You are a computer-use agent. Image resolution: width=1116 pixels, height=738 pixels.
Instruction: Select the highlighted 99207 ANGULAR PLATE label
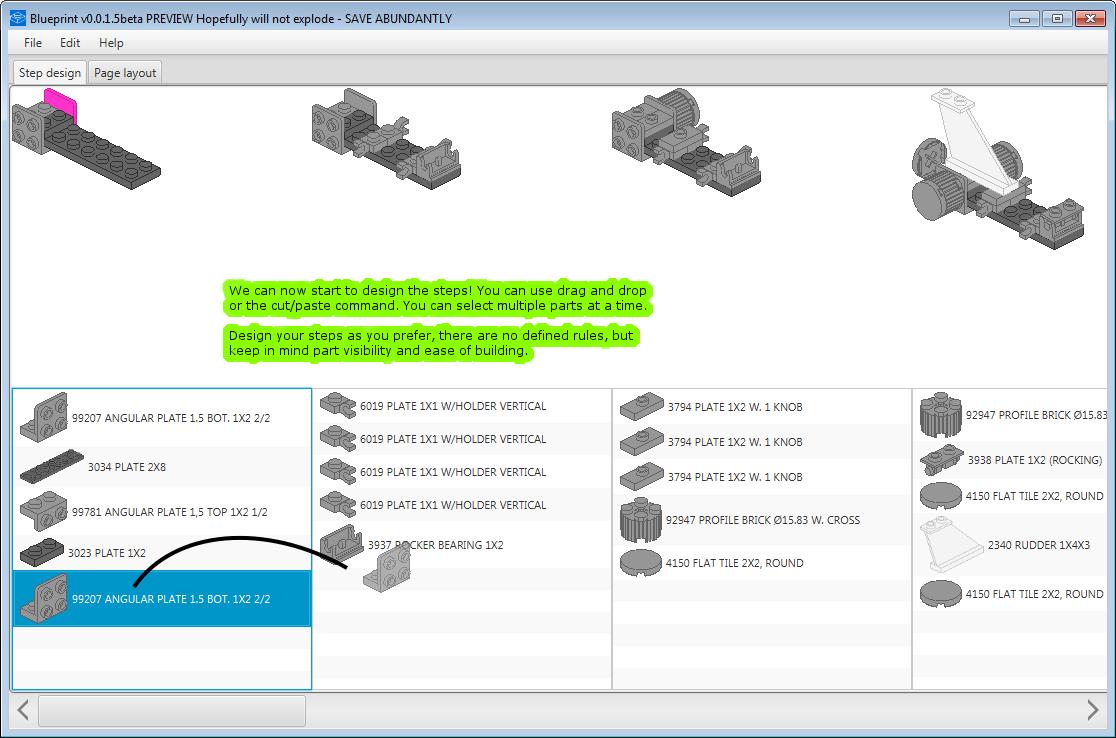tap(171, 599)
